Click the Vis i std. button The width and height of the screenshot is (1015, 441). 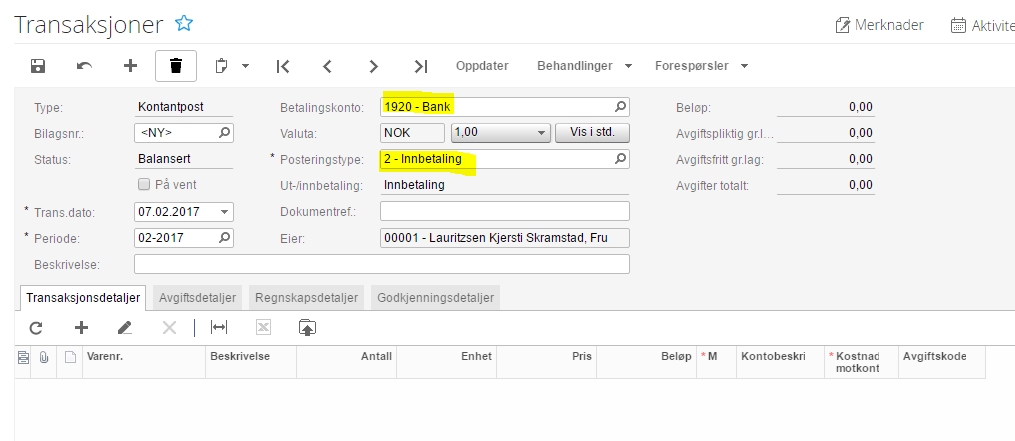[592, 133]
